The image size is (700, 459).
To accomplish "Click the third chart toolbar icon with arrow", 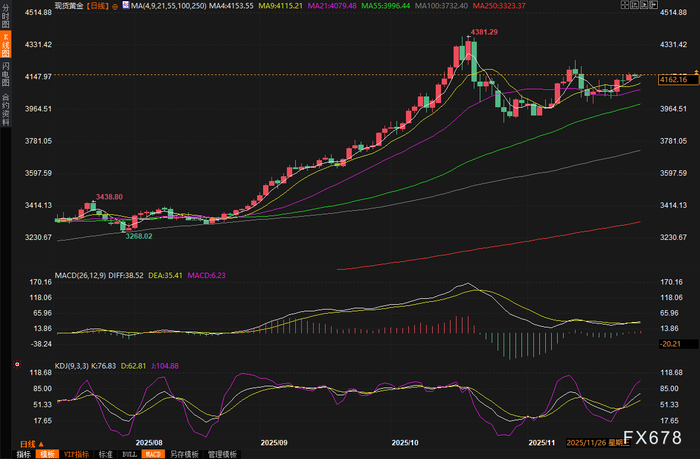I will 644,4.
